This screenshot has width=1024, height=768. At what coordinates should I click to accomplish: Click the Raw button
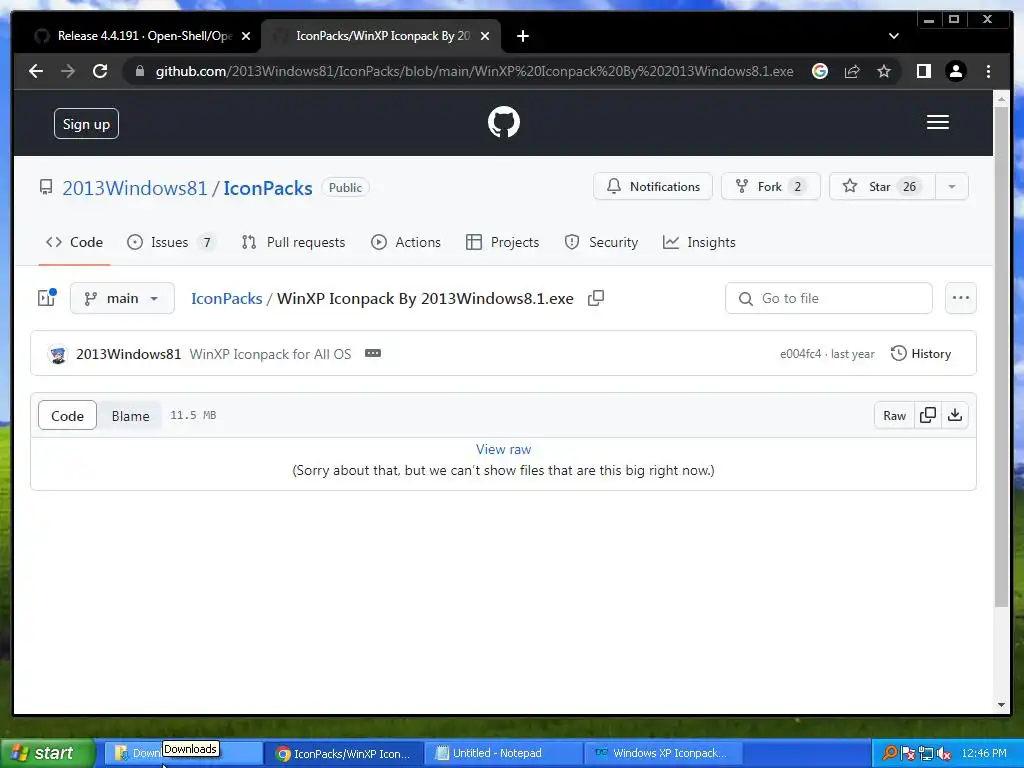pos(894,415)
